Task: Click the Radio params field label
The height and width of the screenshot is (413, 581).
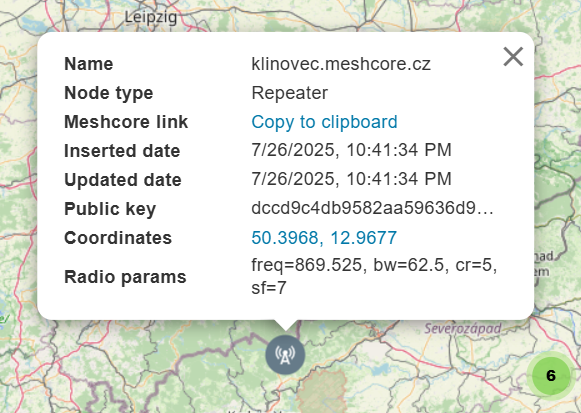Action: pos(125,277)
